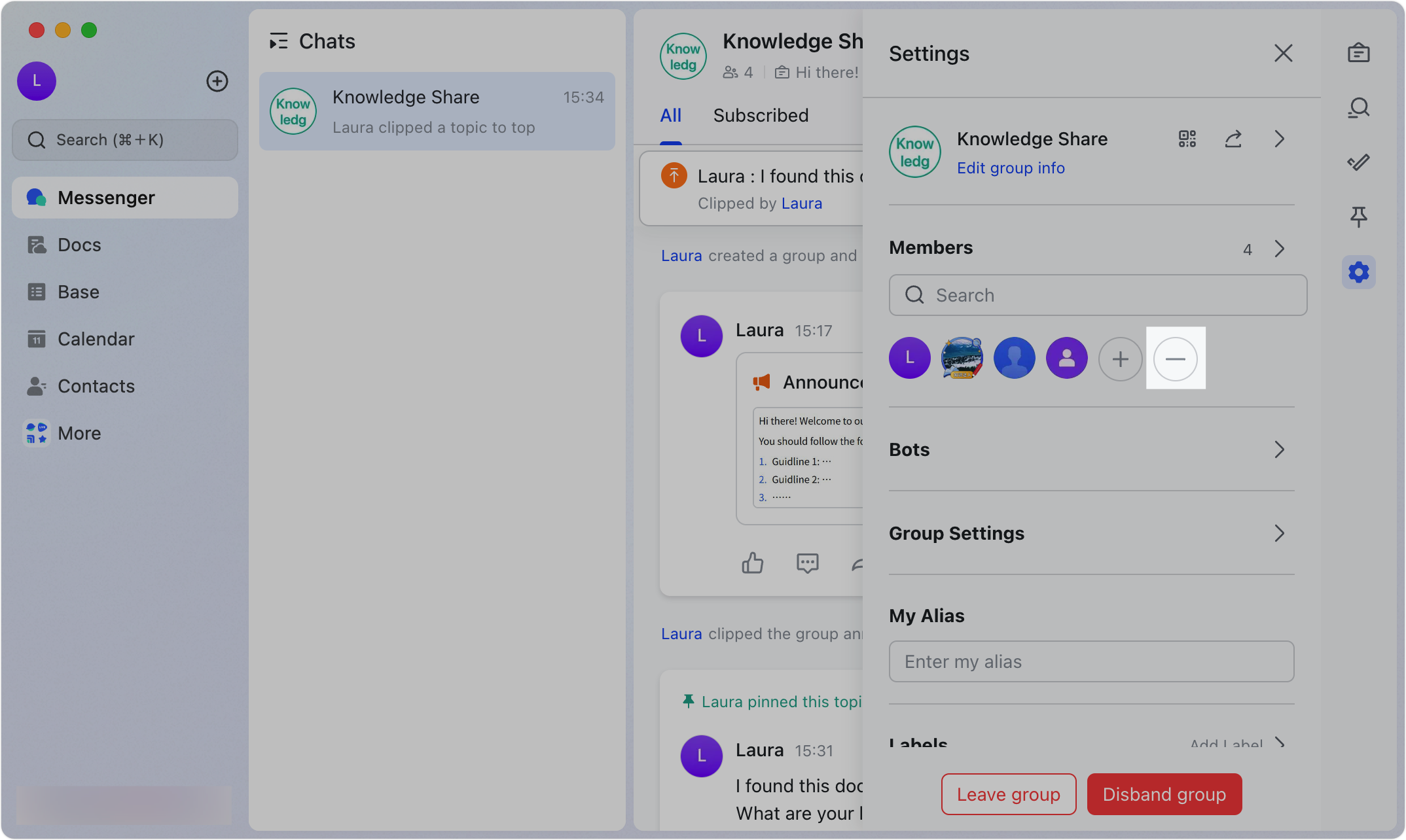Open in-chat search from the right sidebar

pos(1358,107)
